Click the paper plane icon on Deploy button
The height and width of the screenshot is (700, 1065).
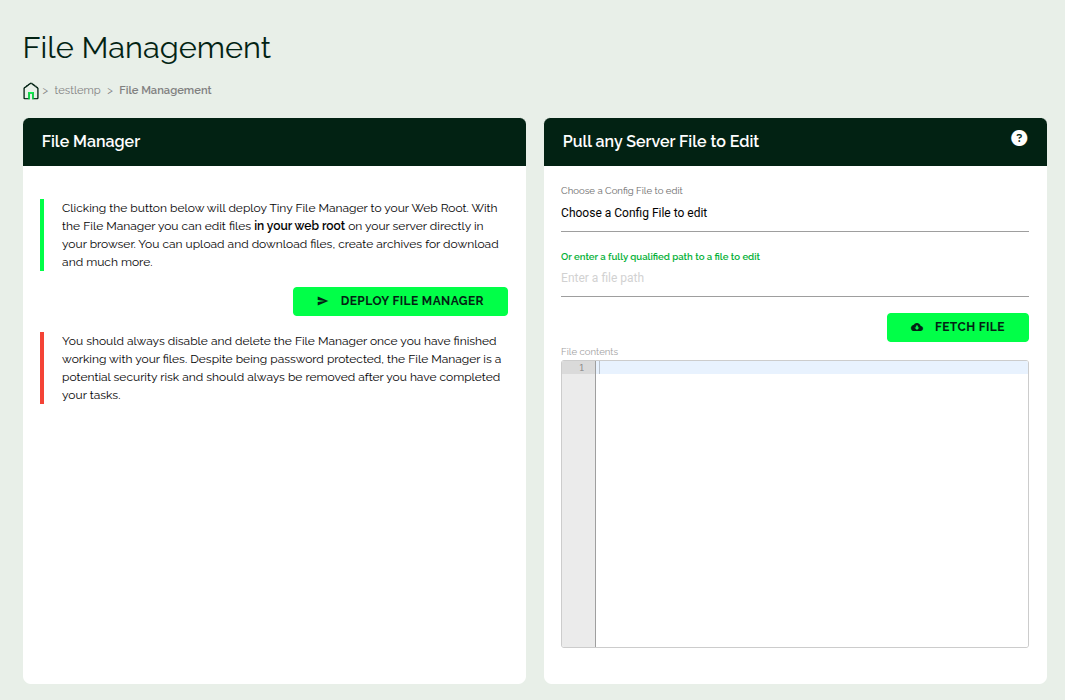point(322,301)
